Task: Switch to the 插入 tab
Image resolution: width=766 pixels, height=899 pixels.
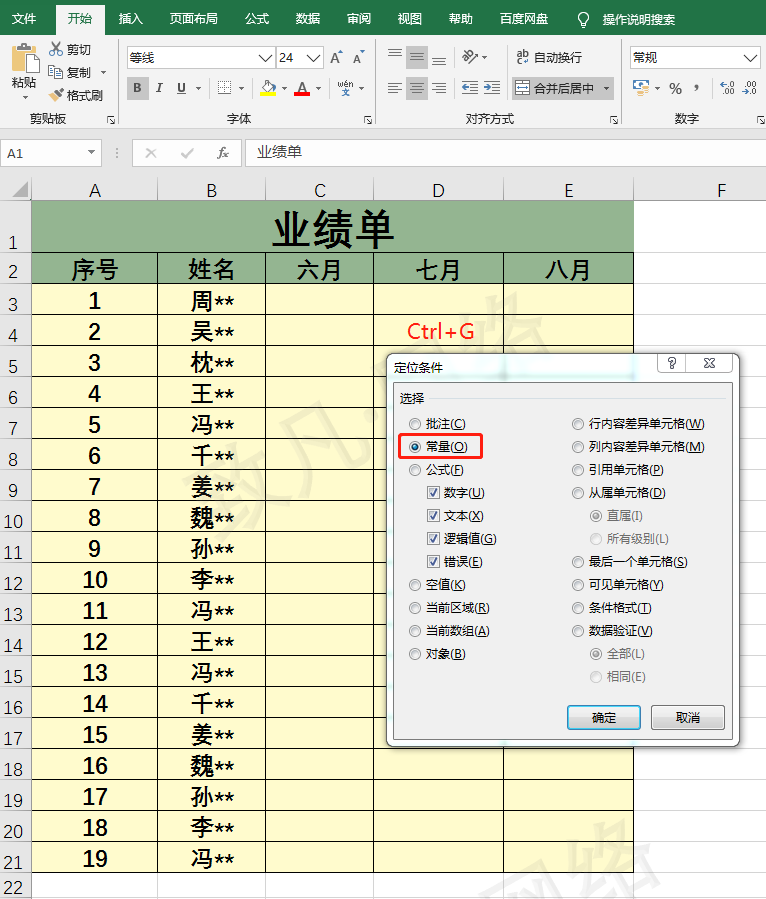Action: coord(130,18)
